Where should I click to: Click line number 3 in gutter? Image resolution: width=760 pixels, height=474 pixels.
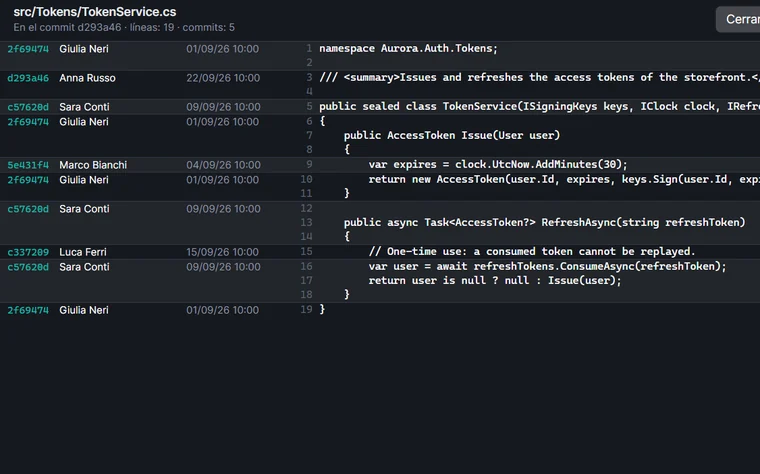pos(309,78)
